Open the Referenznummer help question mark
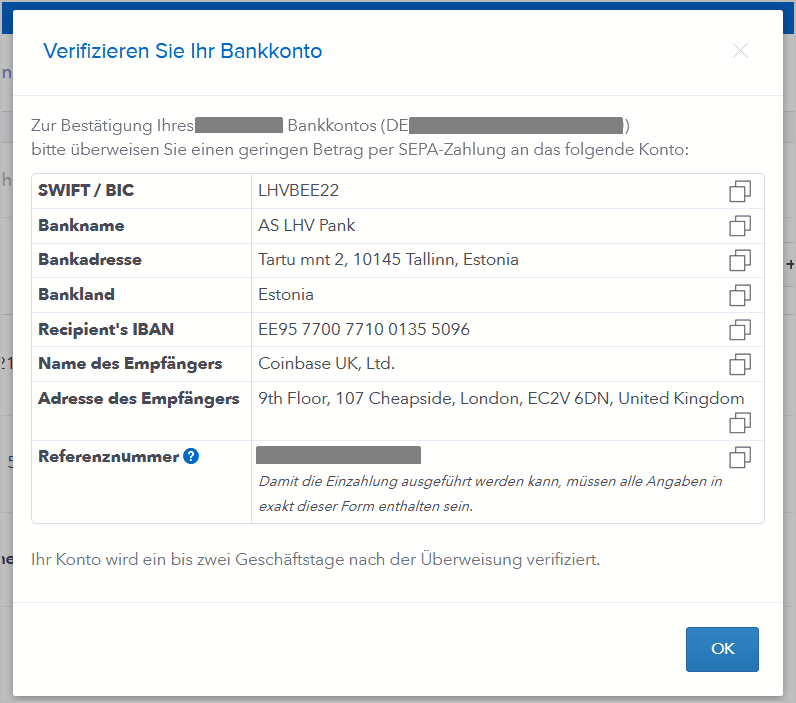The width and height of the screenshot is (796, 703). click(191, 456)
